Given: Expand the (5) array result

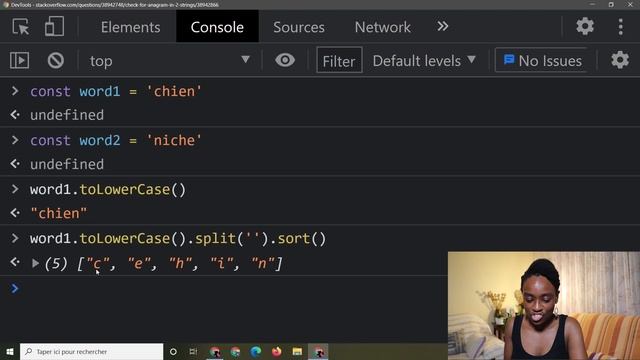Looking at the screenshot, I should 36,264.
